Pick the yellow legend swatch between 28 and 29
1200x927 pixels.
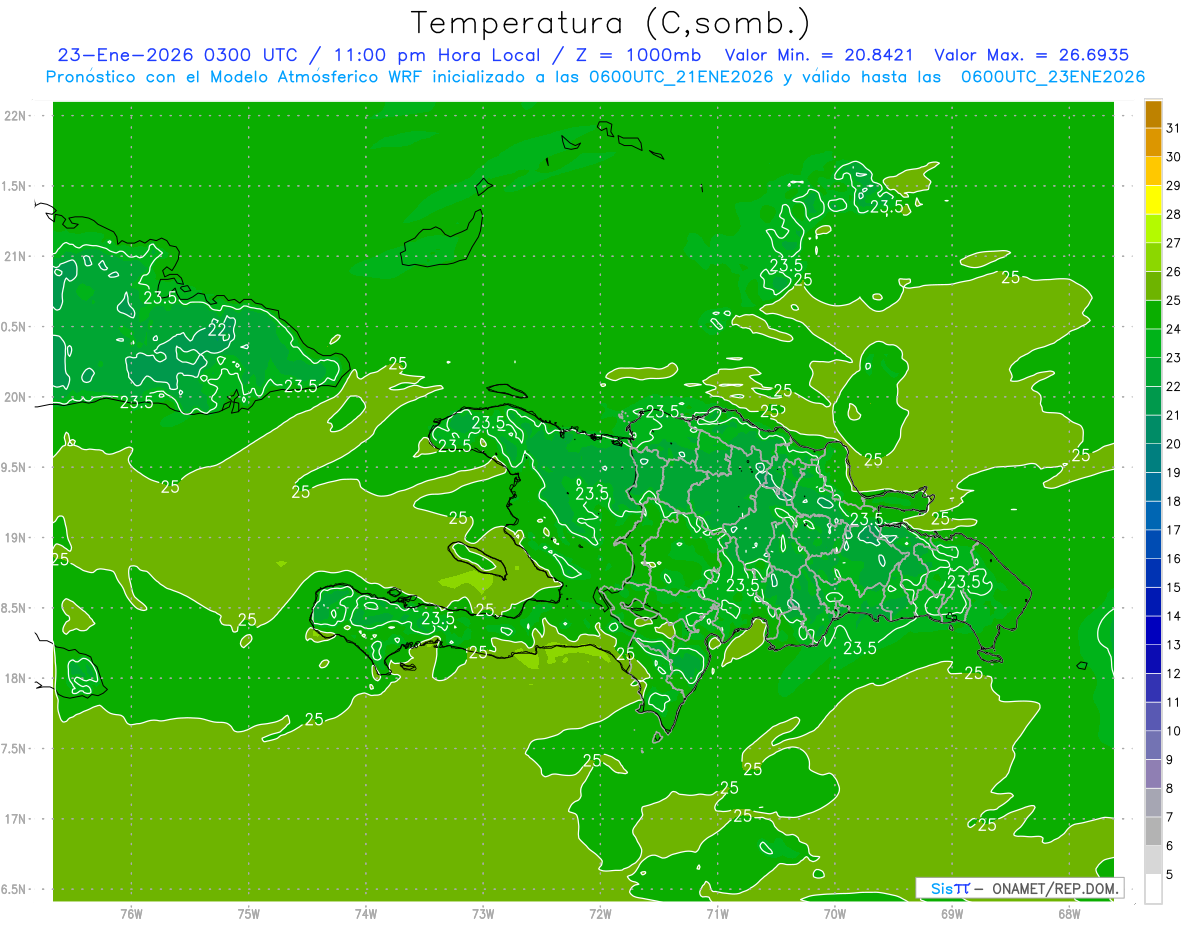pos(1154,200)
